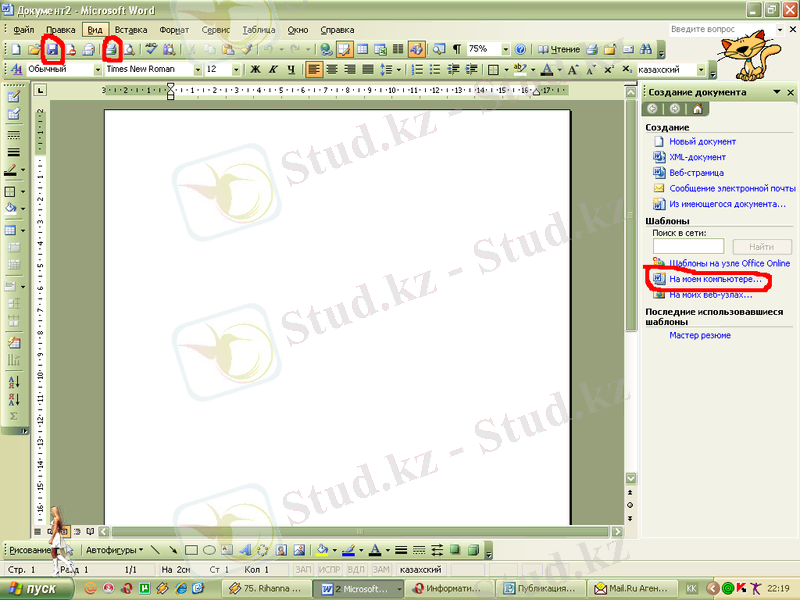800x600 pixels.
Task: Click the Grow Font icon
Action: (573, 70)
